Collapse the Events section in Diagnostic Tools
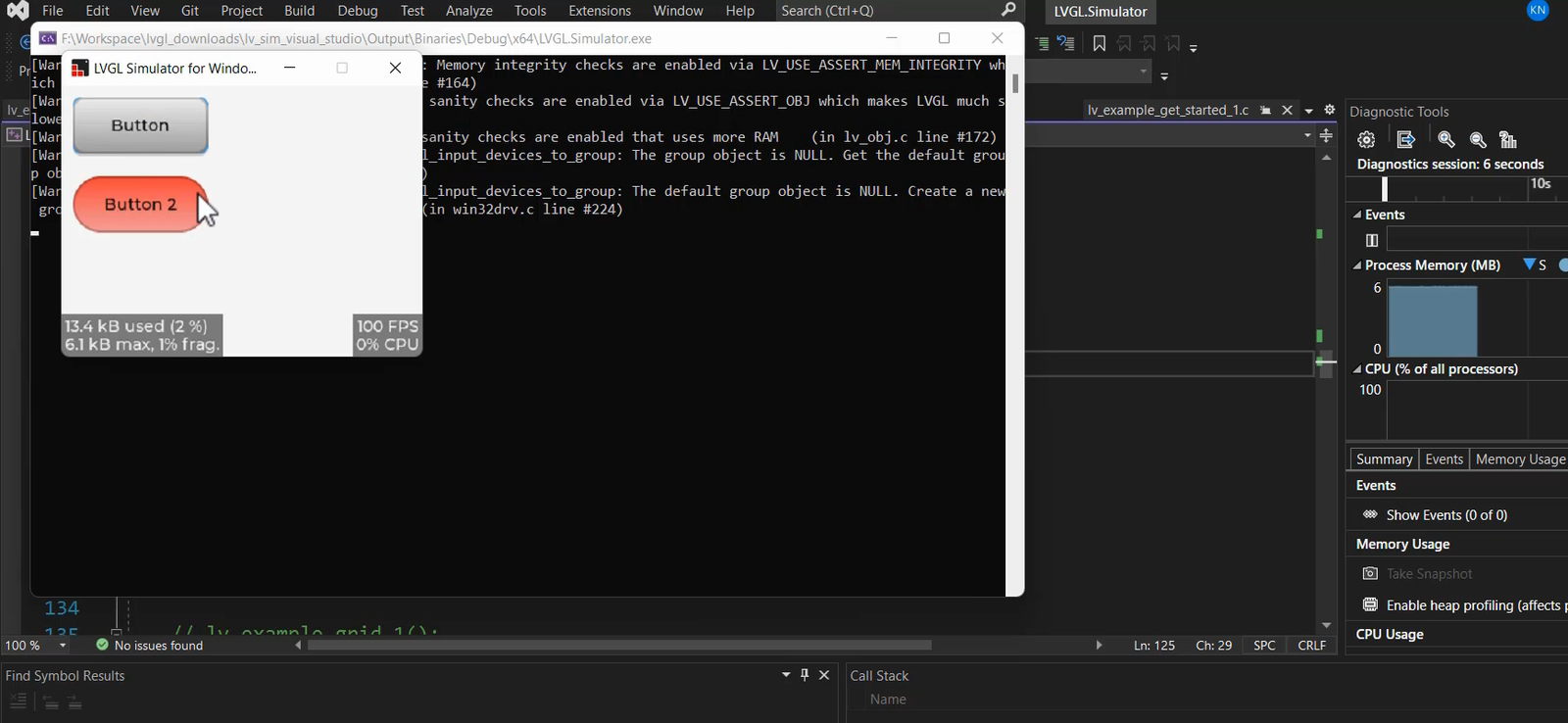The width and height of the screenshot is (1568, 723). 1357,215
